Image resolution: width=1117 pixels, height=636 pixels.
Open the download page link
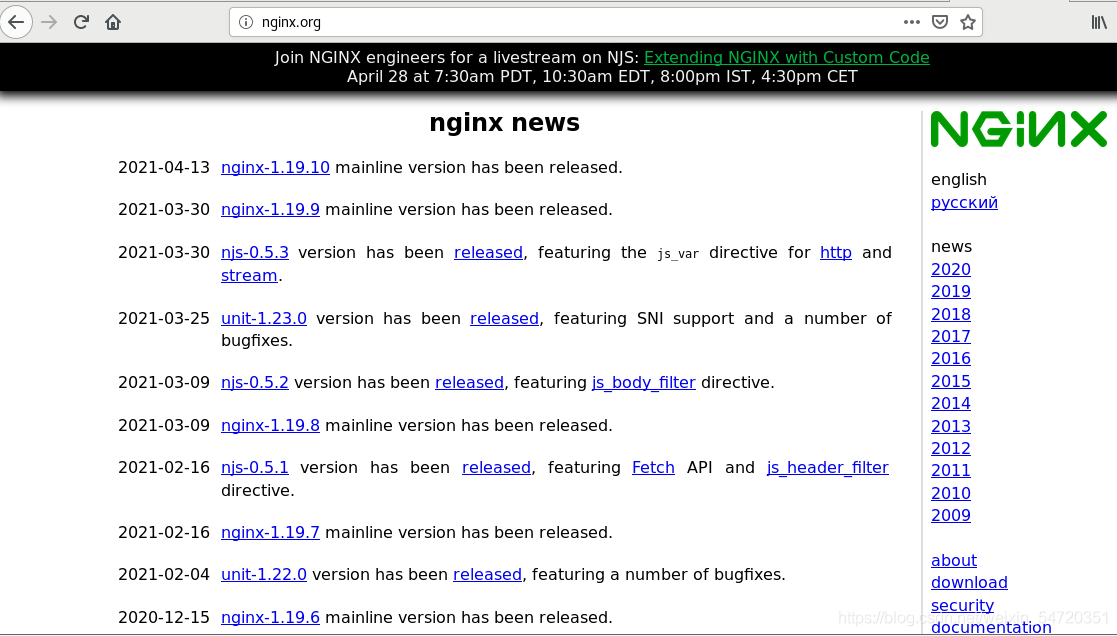(969, 583)
